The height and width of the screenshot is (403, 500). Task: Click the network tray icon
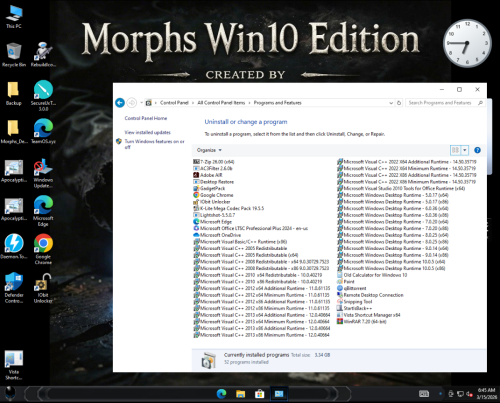(x=460, y=394)
